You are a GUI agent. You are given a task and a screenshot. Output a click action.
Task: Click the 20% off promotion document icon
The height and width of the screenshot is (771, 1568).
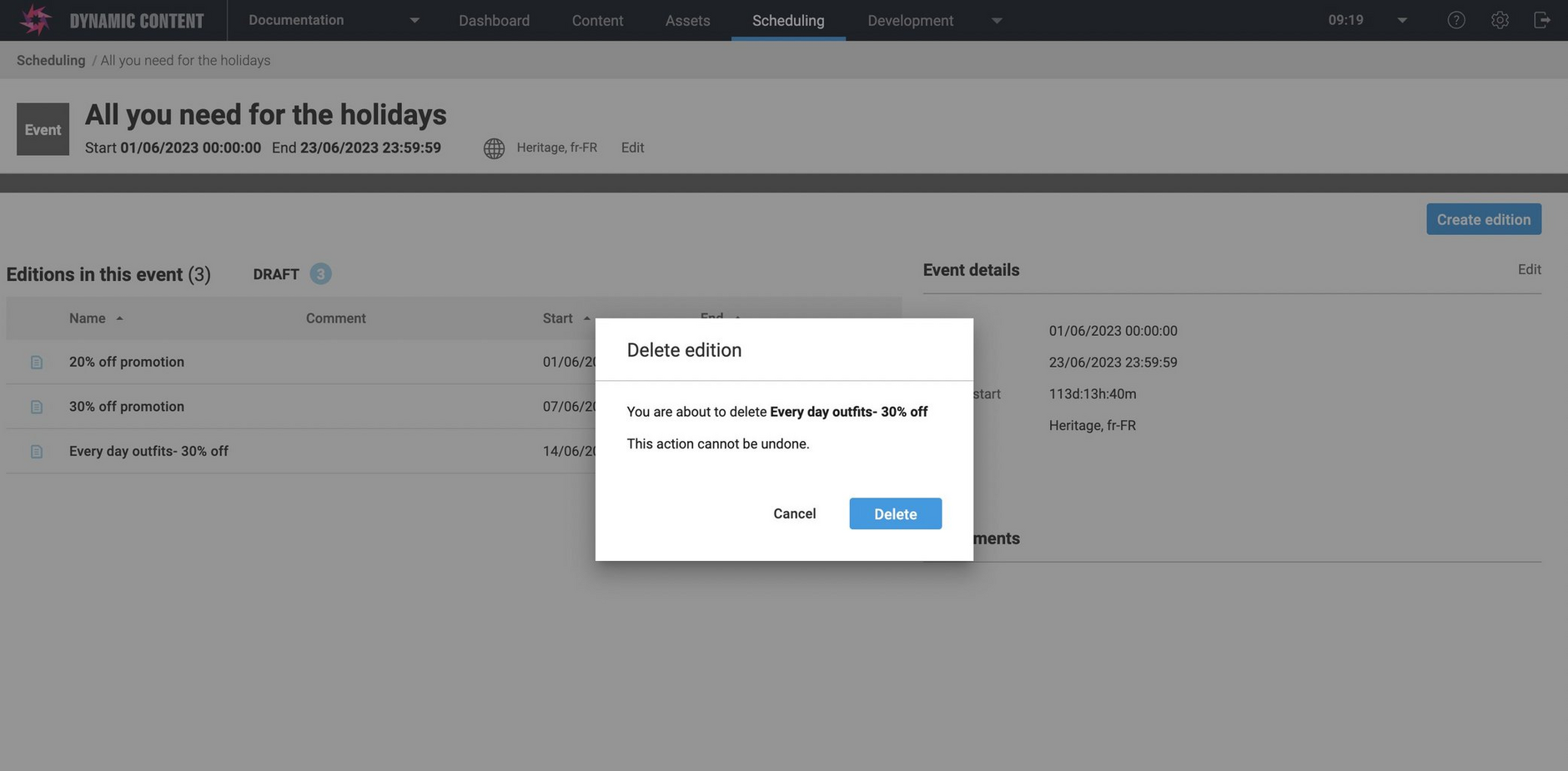(37, 363)
